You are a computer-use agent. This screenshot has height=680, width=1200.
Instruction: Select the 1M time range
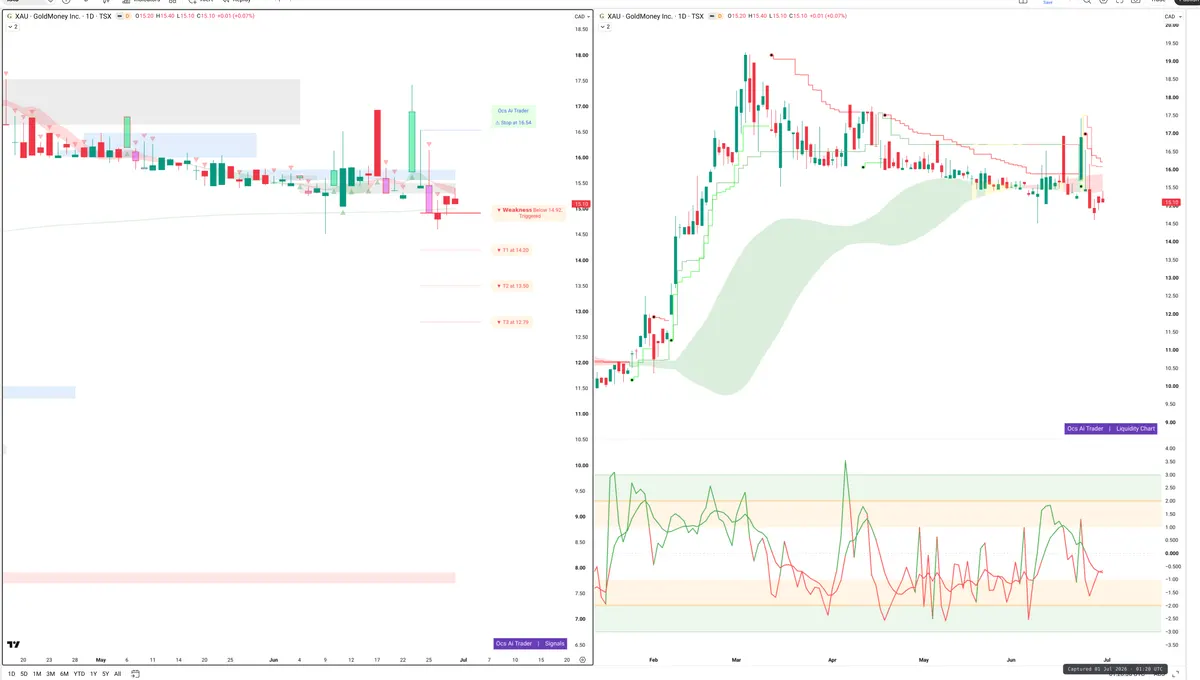[37, 674]
